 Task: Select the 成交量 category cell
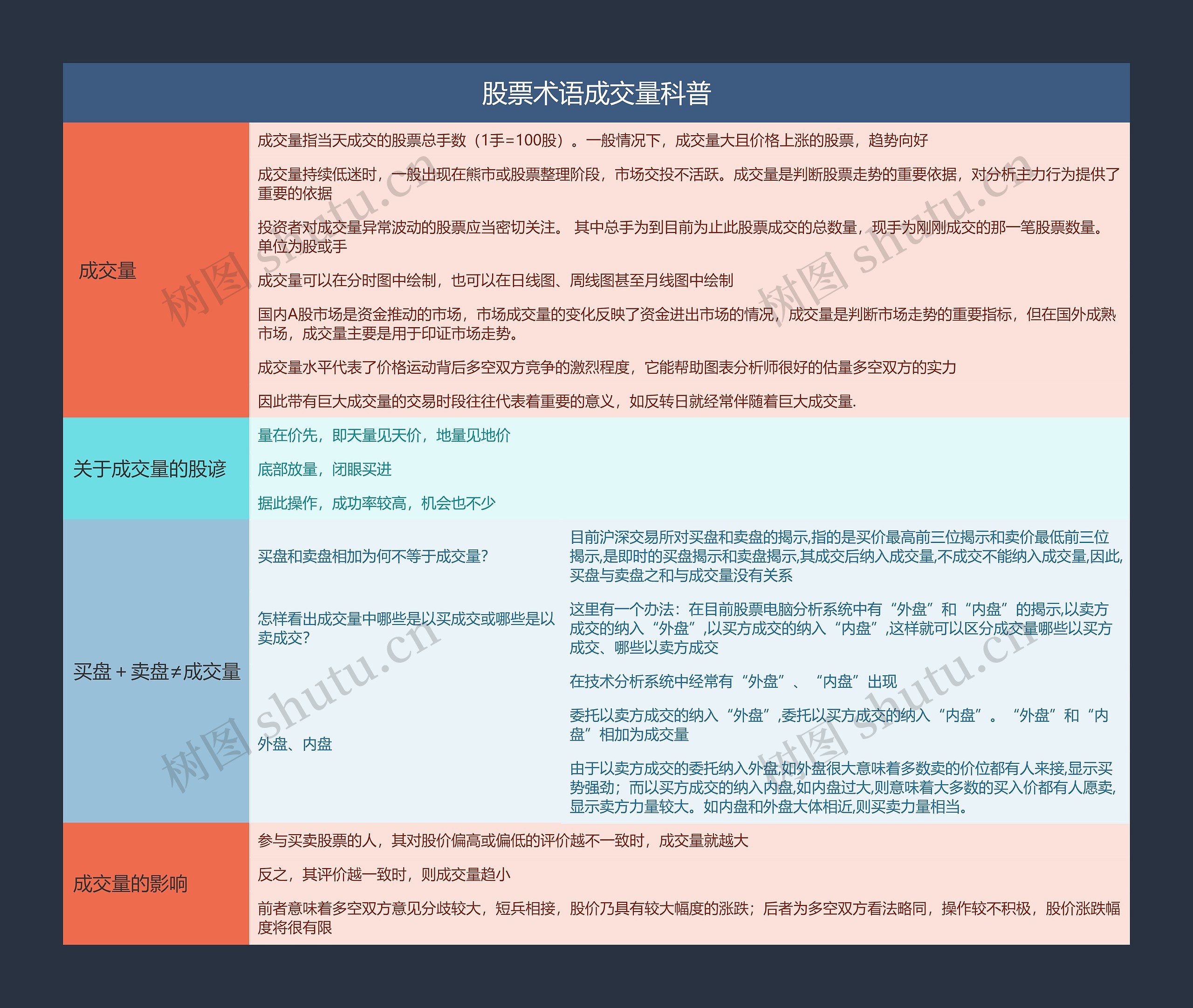click(156, 270)
